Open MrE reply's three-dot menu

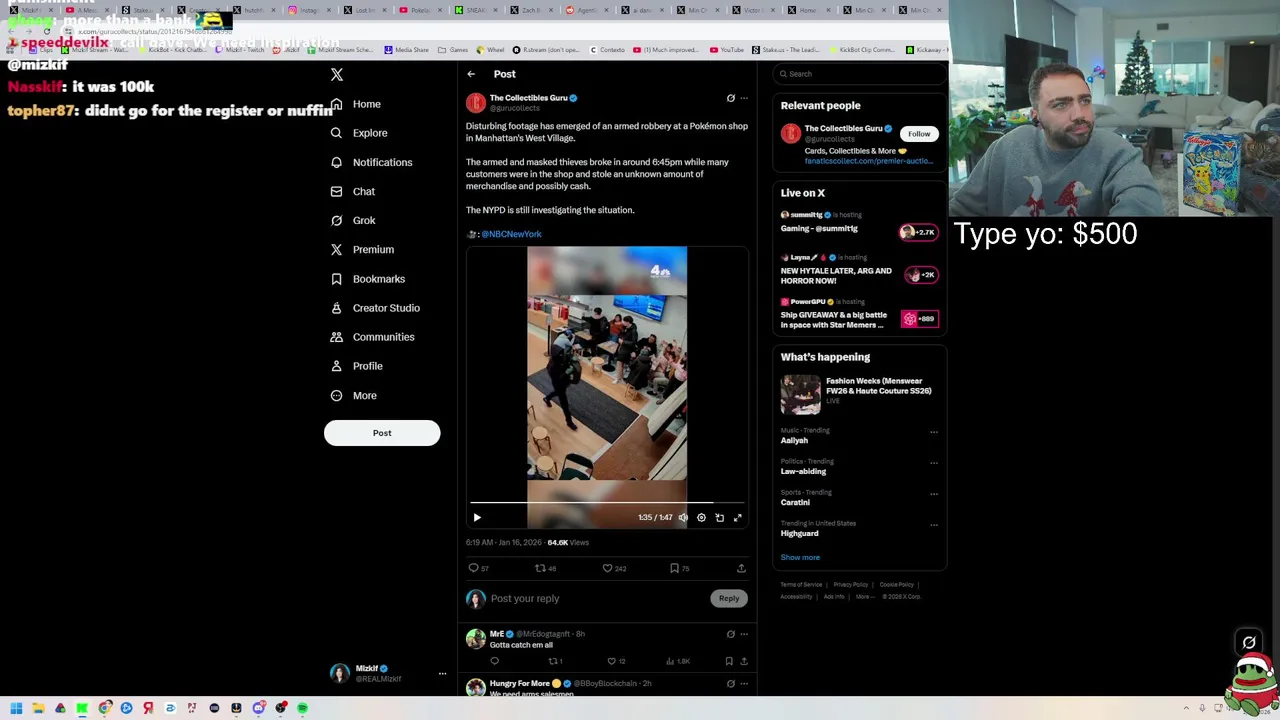pyautogui.click(x=743, y=634)
